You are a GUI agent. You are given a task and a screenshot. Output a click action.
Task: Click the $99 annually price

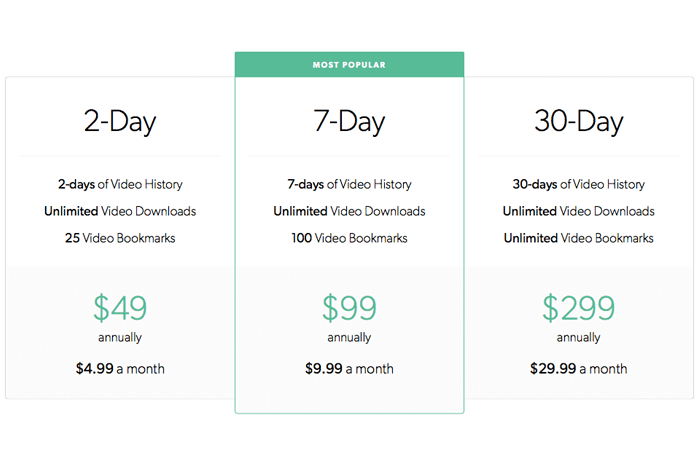click(x=349, y=308)
